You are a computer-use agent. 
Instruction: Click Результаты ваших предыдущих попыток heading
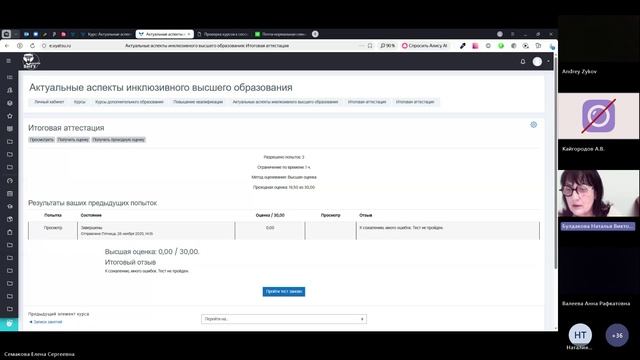click(x=93, y=203)
